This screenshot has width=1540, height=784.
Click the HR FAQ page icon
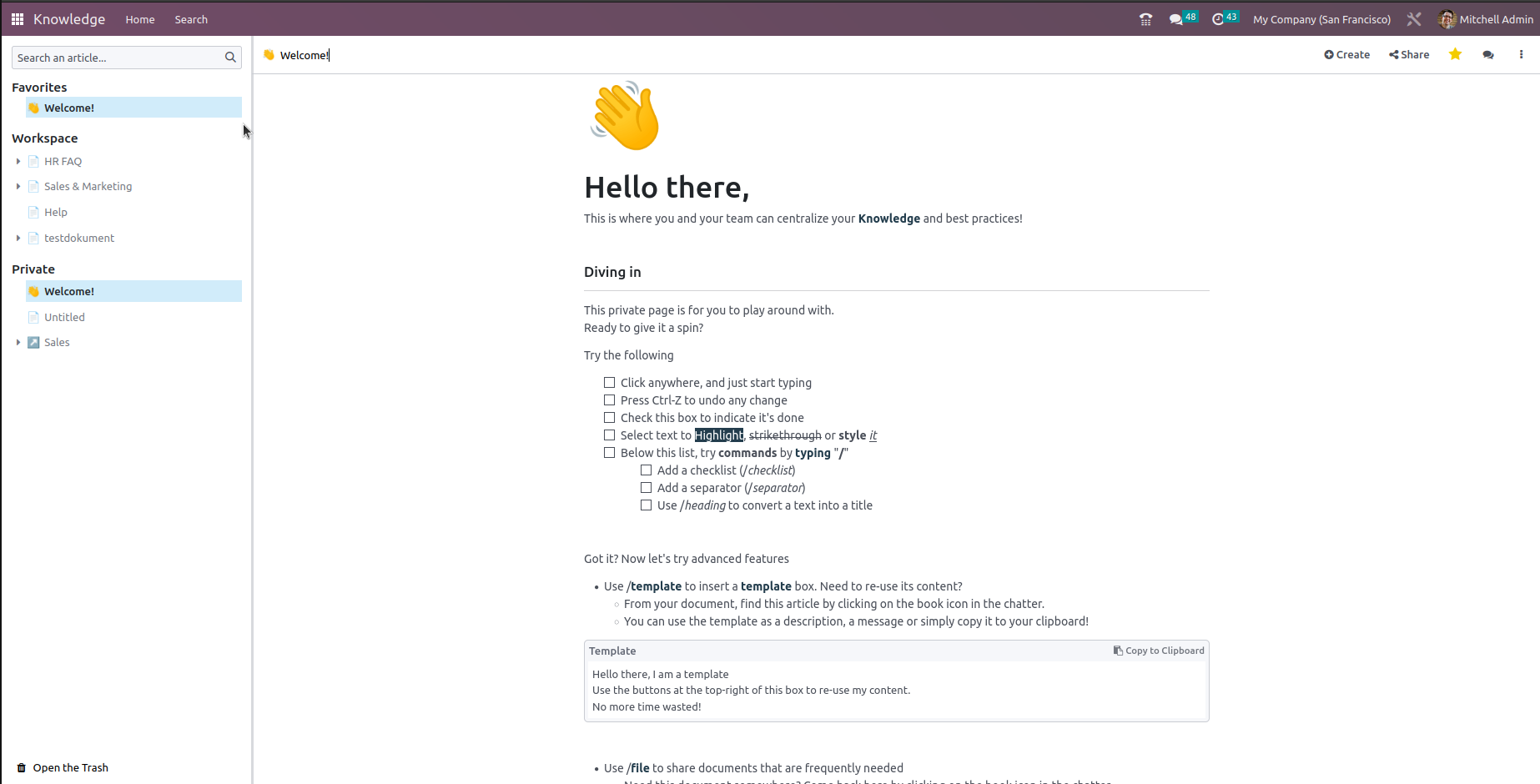click(x=33, y=161)
